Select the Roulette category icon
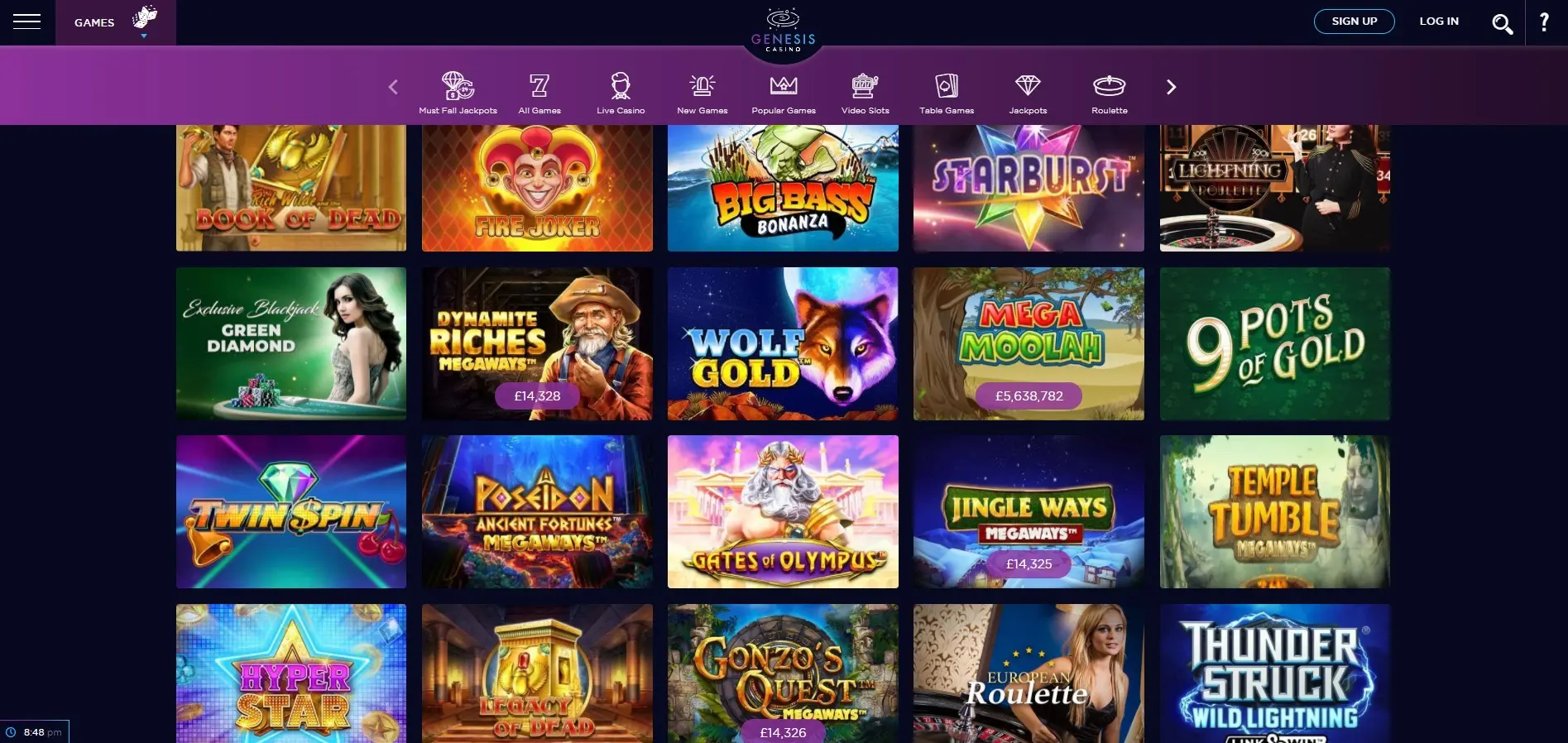 1109,85
